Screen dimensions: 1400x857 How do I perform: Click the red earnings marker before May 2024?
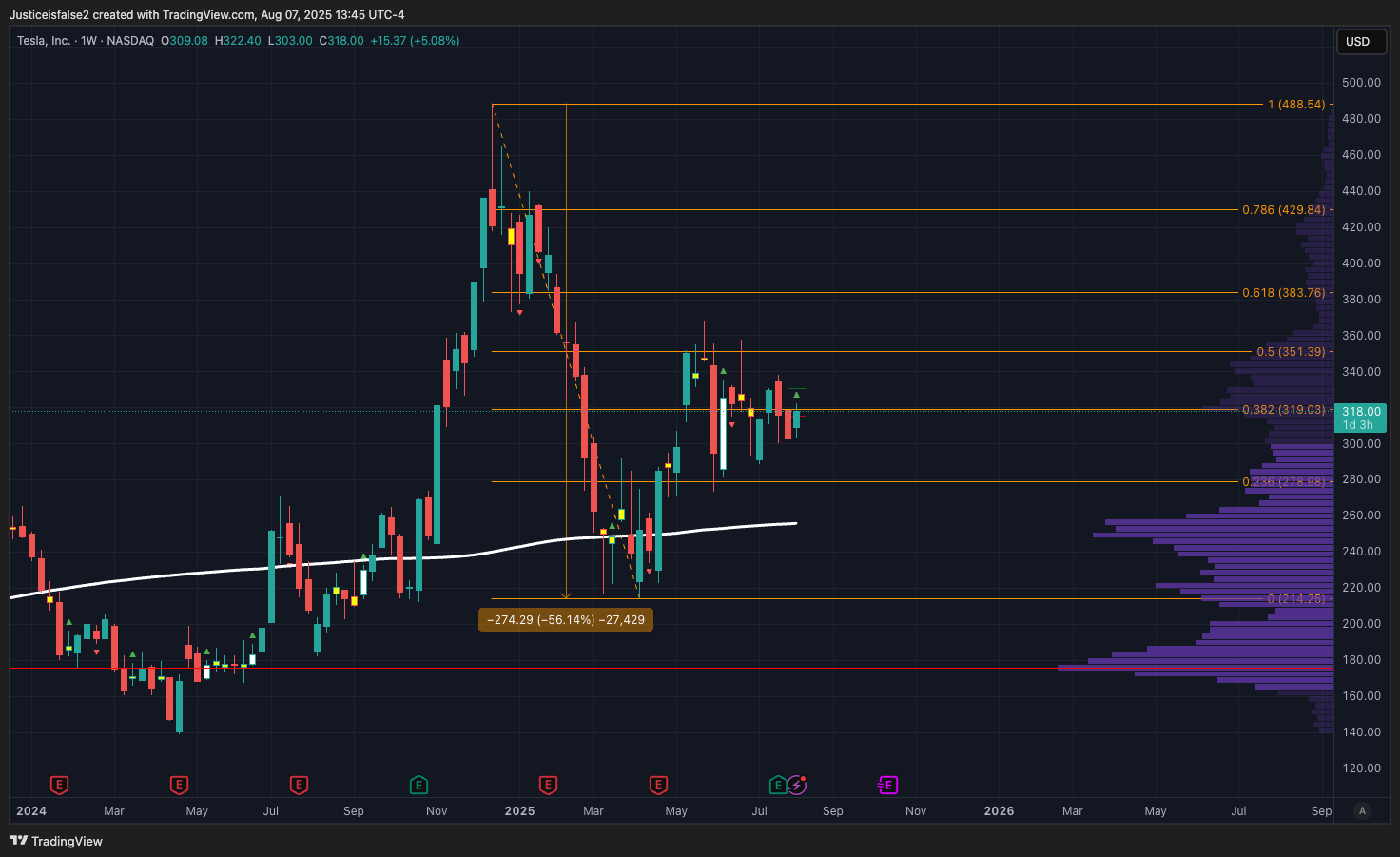point(179,785)
